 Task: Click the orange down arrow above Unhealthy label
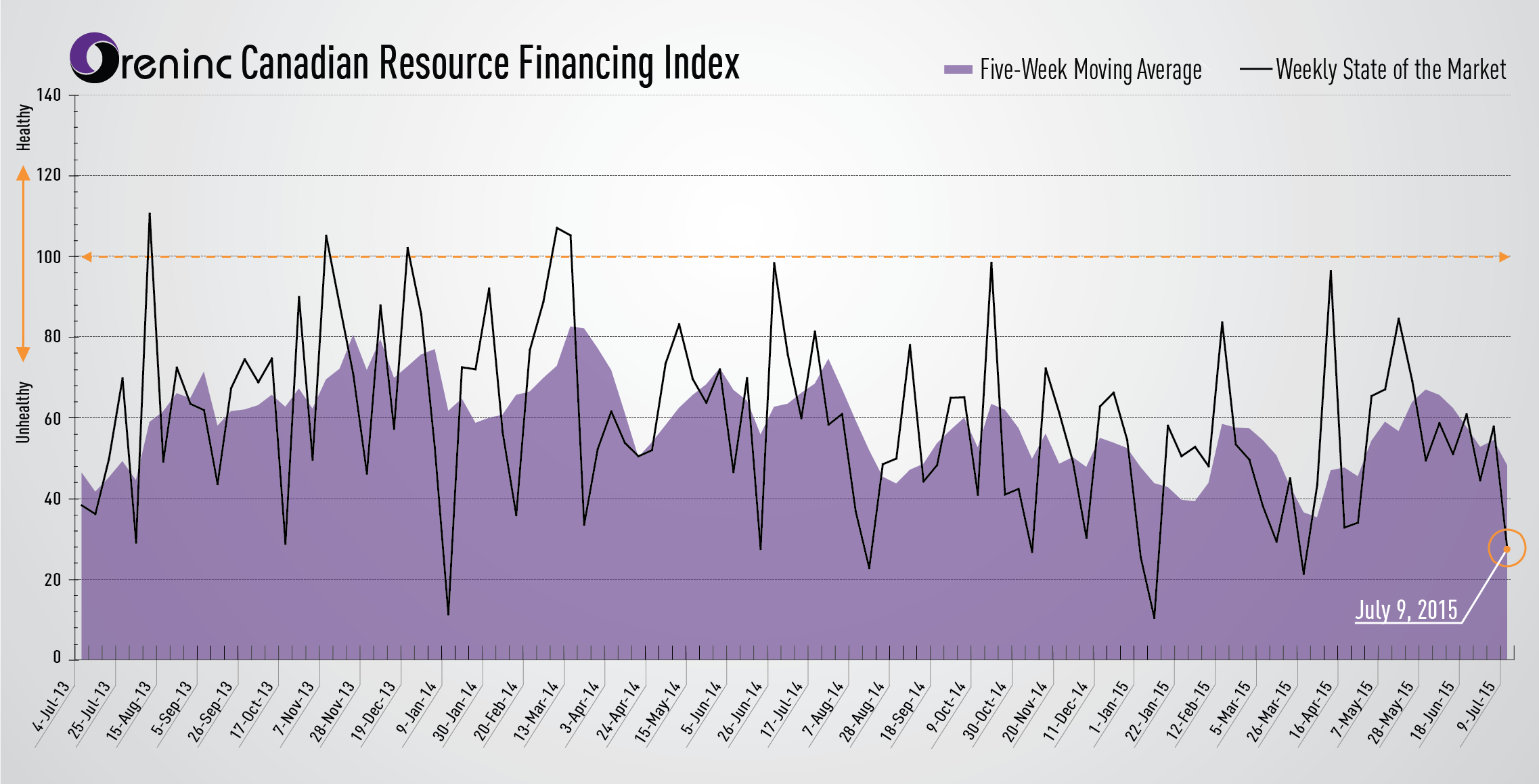[x=23, y=354]
